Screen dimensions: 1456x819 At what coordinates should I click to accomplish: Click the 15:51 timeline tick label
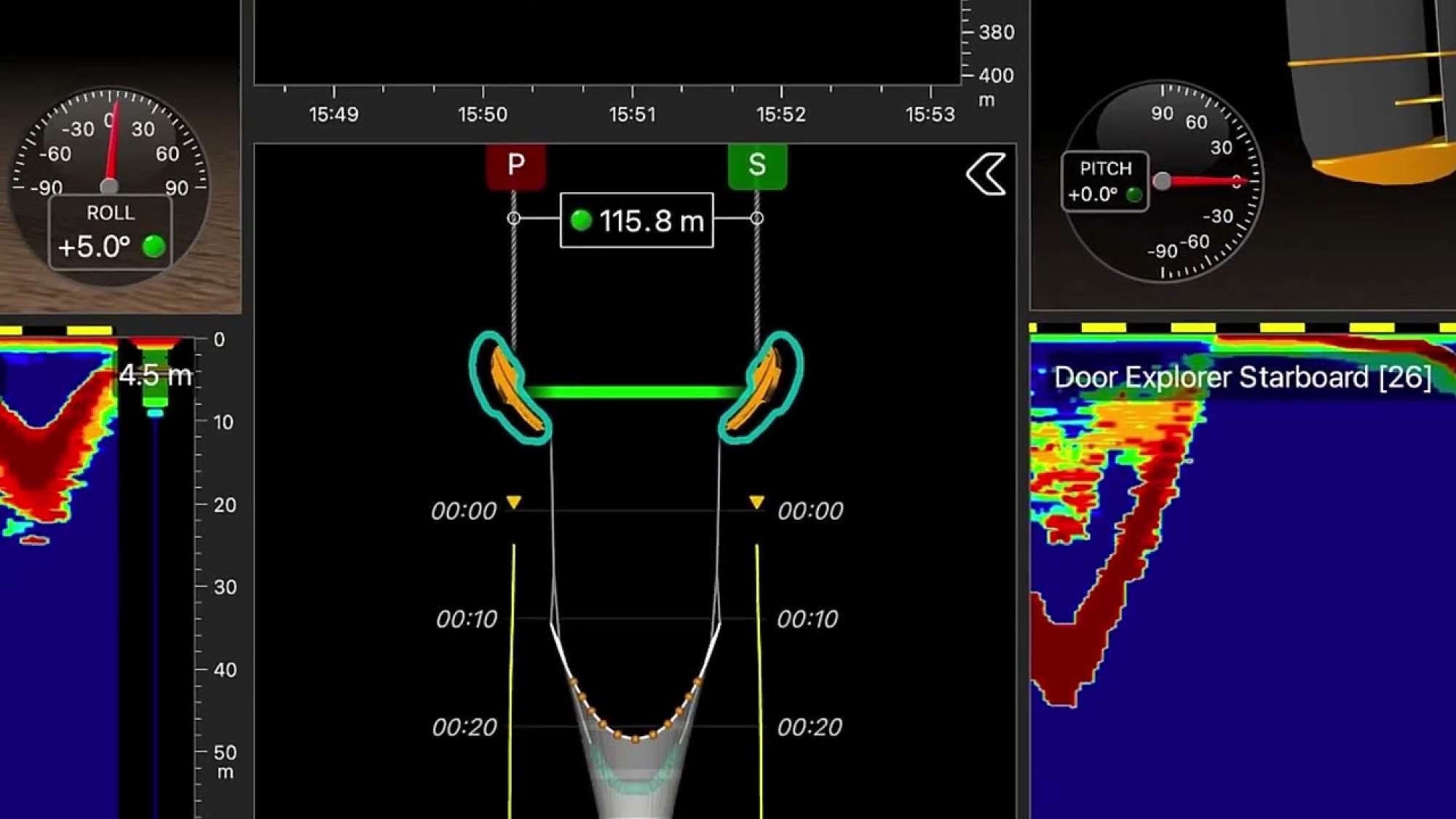point(632,114)
